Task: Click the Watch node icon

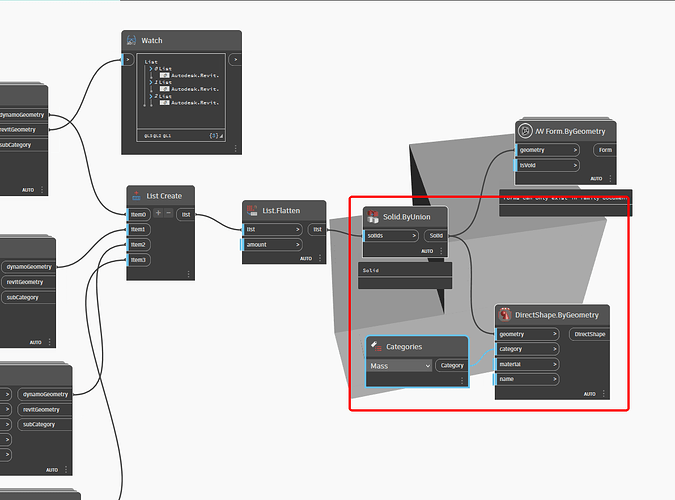Action: (131, 40)
